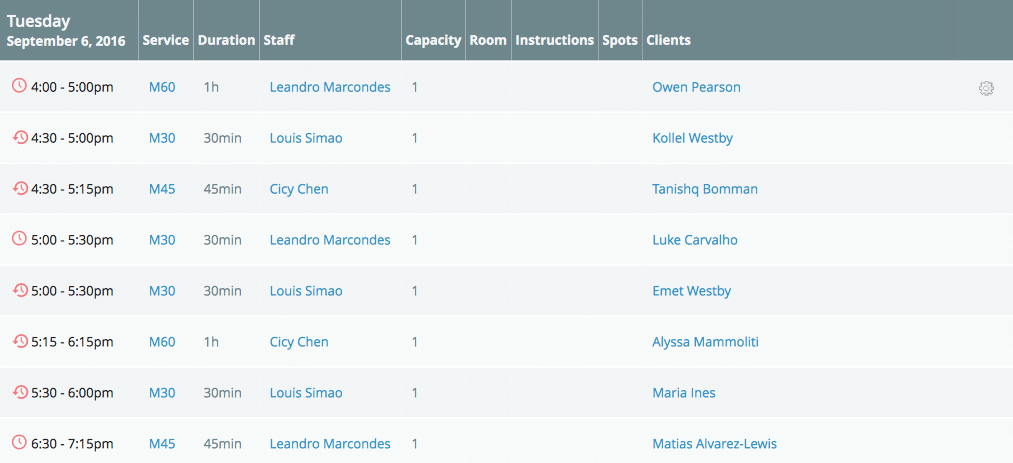Open client Alyssa Mammoliti
1013x463 pixels.
tap(705, 342)
